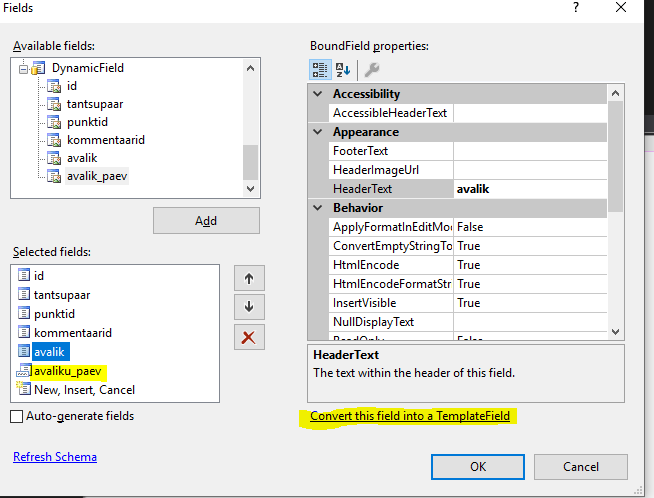Viewport: 654px width, 498px height.
Task: Open Property Pages wrench icon
Action: (371, 69)
